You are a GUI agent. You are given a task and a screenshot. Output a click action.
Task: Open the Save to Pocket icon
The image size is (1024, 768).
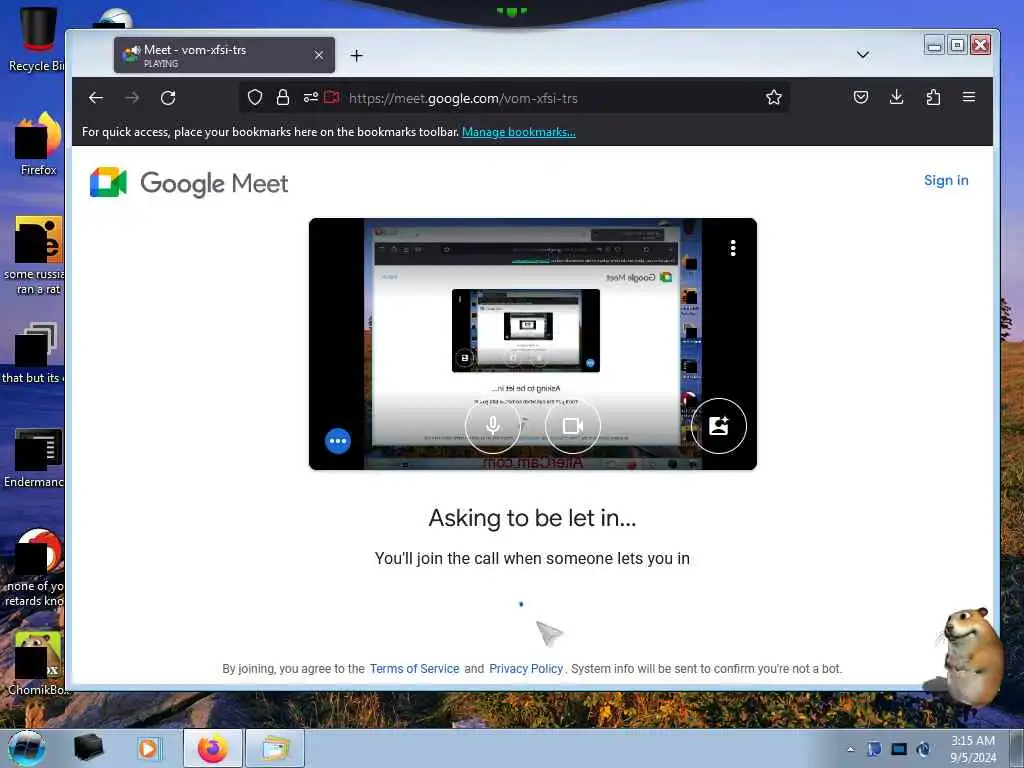click(861, 97)
